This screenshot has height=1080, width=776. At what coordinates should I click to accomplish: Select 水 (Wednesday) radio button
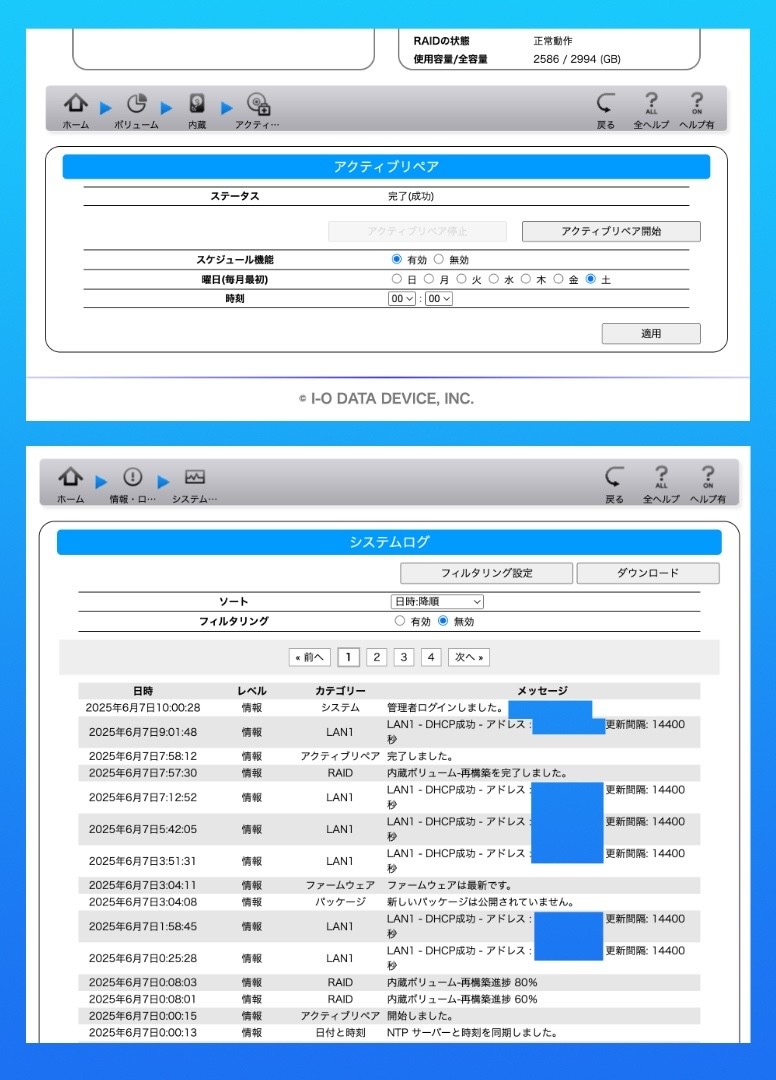point(494,279)
